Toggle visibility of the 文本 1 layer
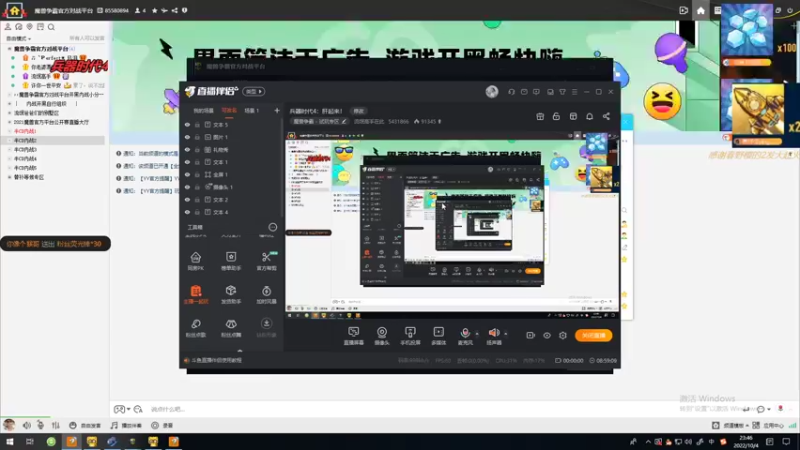 pos(187,162)
